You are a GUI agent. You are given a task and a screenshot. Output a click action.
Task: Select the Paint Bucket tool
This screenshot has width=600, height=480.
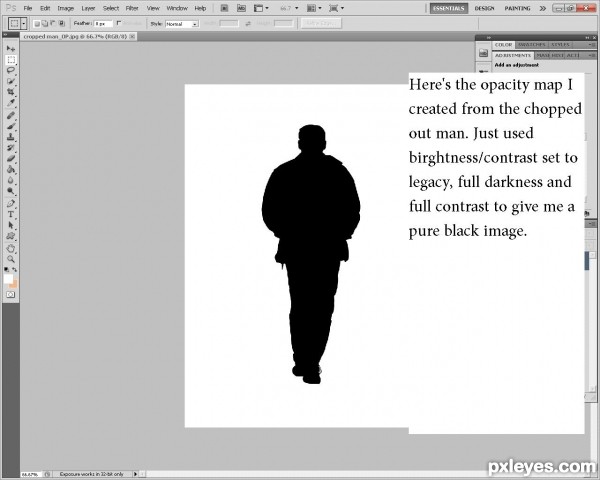(11, 169)
